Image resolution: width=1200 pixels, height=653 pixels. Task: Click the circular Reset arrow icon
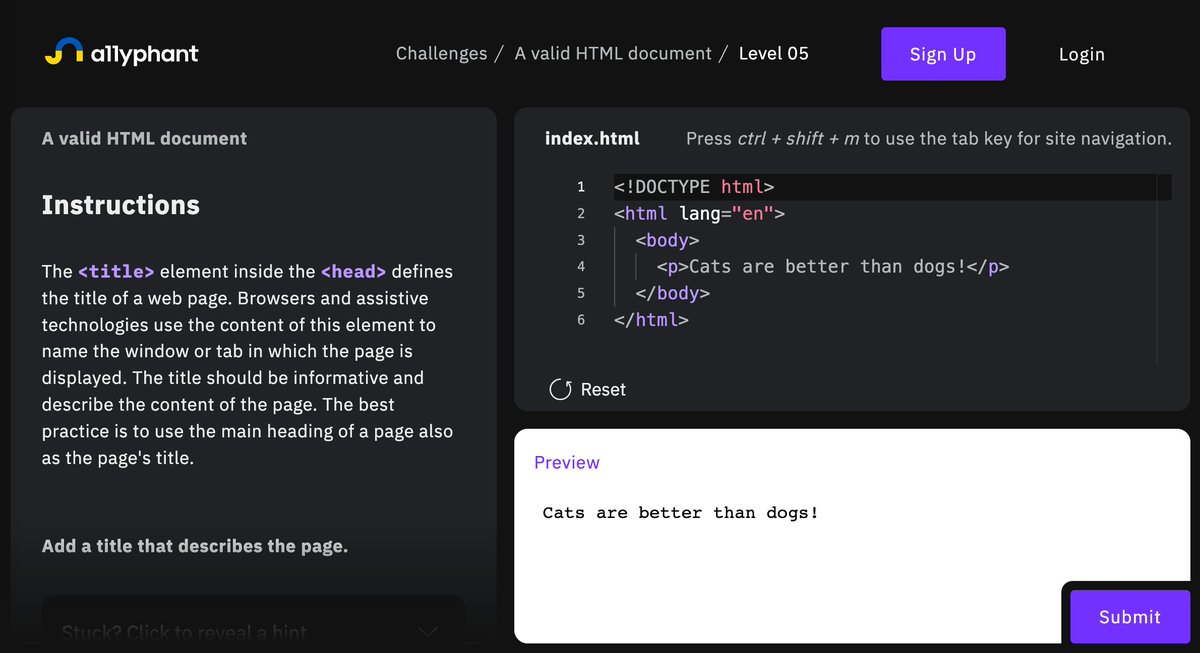coord(561,389)
